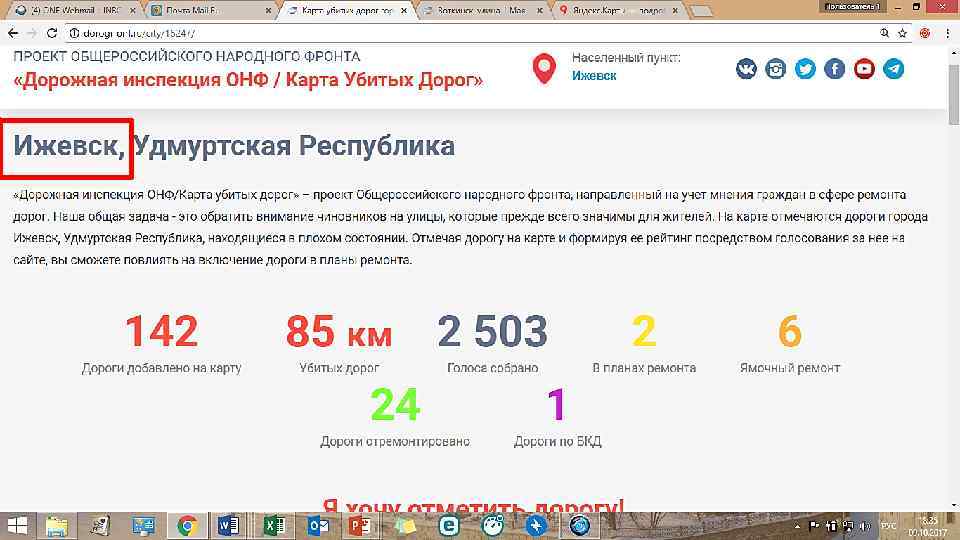Click the address bar URL field

click(x=471, y=34)
